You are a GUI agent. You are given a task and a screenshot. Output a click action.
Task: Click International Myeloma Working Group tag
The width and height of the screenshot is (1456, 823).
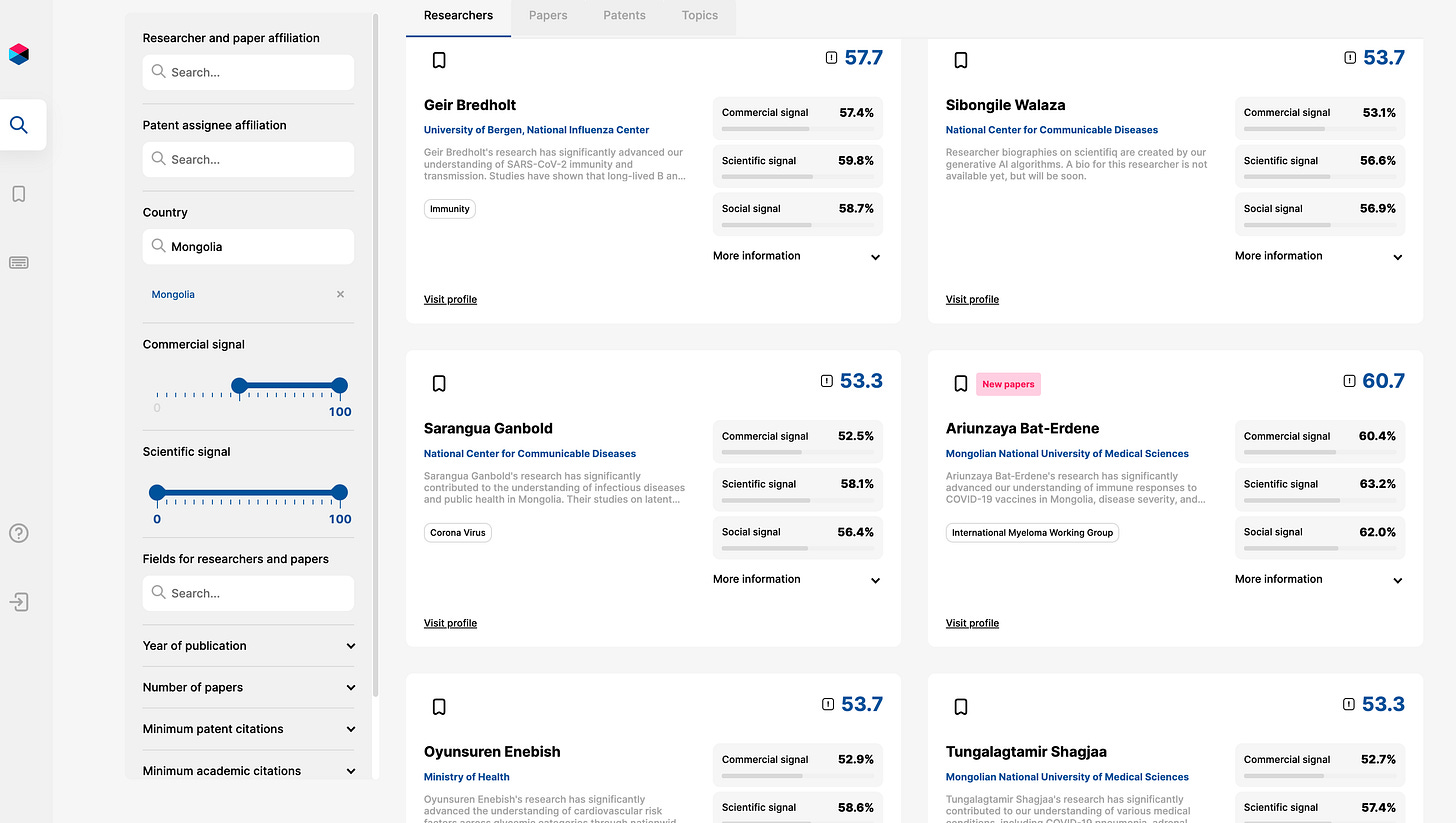[x=1032, y=533]
